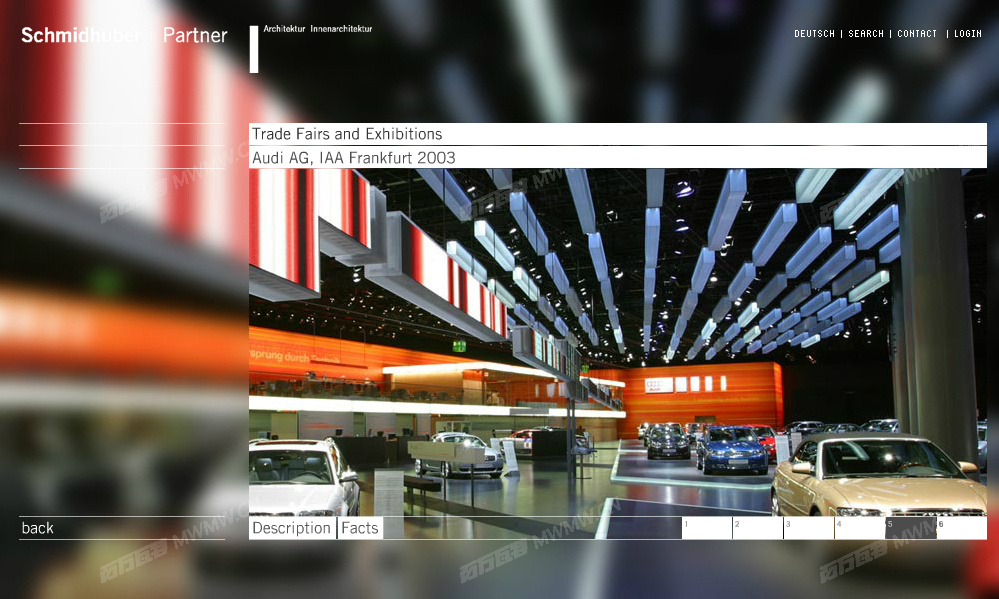This screenshot has height=599, width=999.
Task: Show image number 4
Action: [x=860, y=528]
